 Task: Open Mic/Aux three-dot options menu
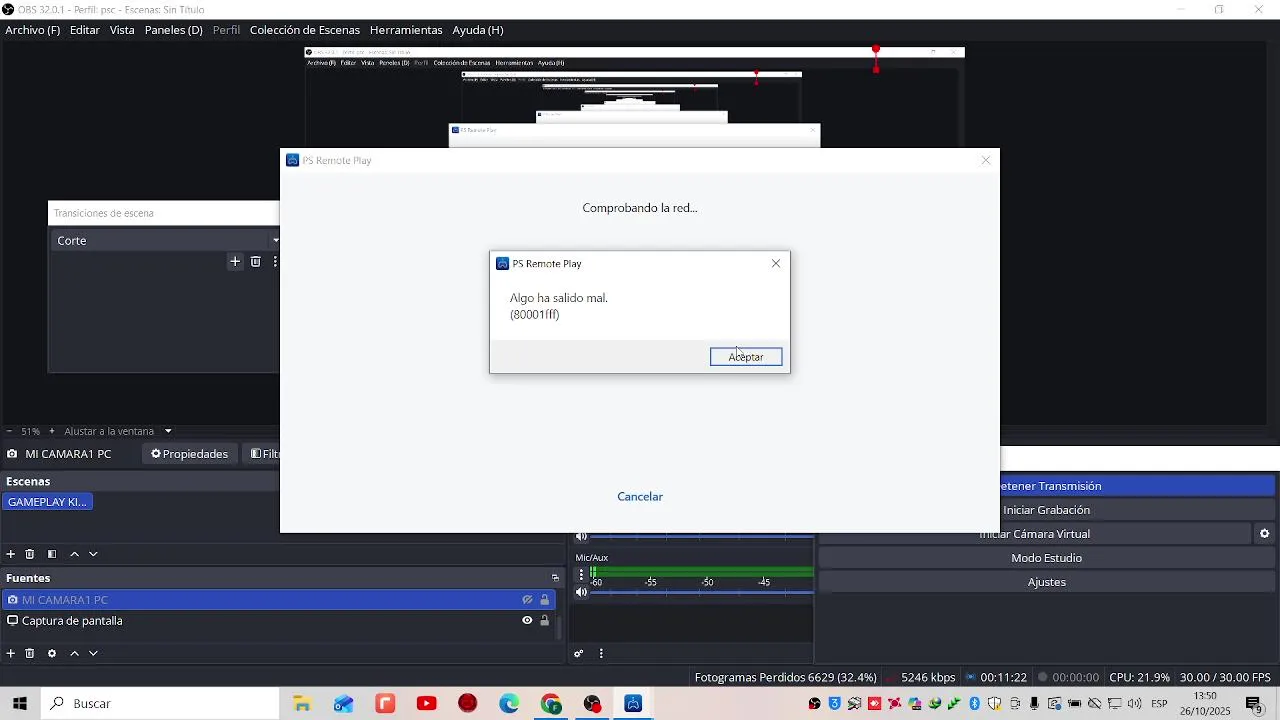click(x=581, y=575)
